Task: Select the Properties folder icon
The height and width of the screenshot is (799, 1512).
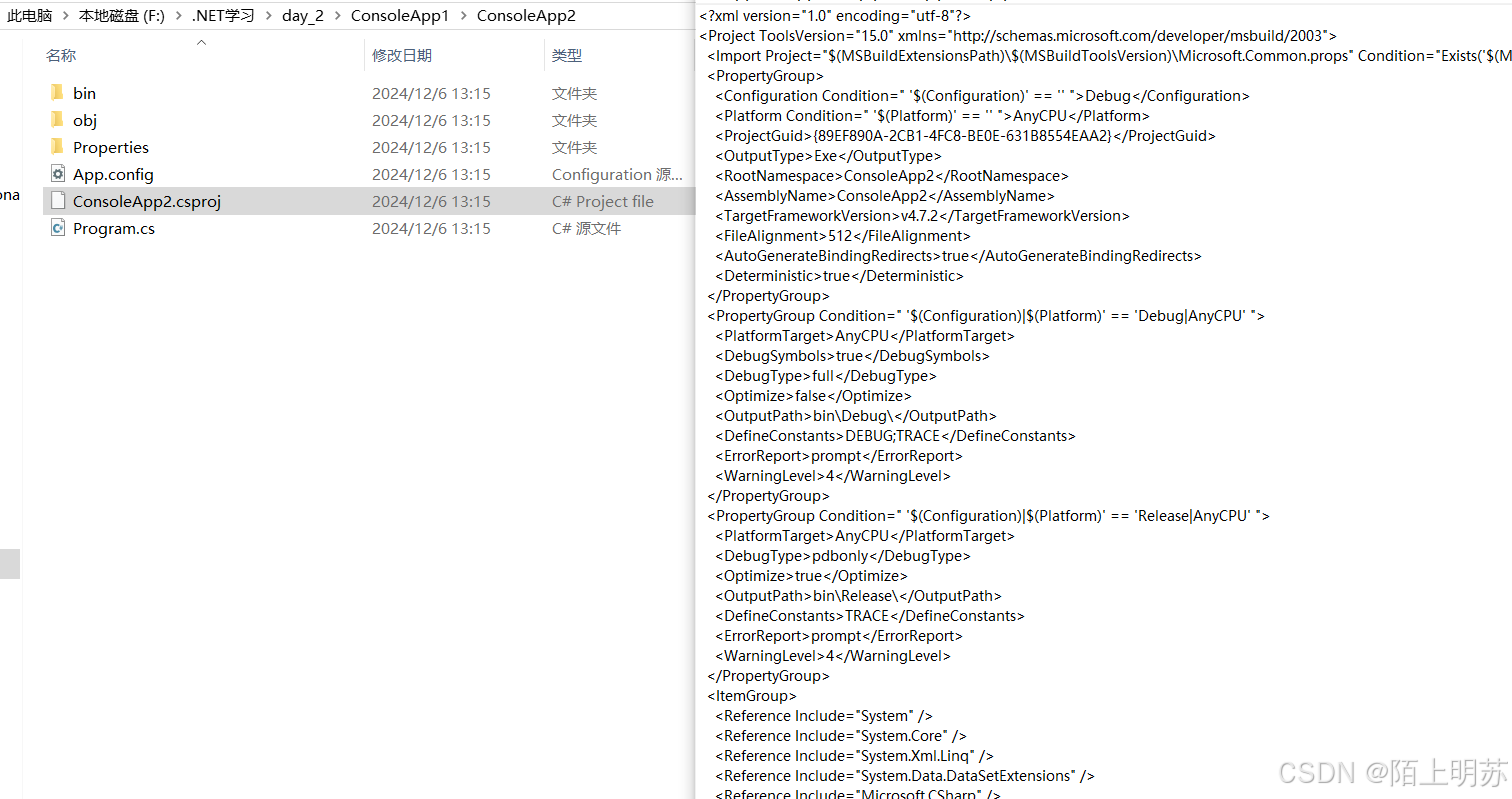Action: pos(57,147)
